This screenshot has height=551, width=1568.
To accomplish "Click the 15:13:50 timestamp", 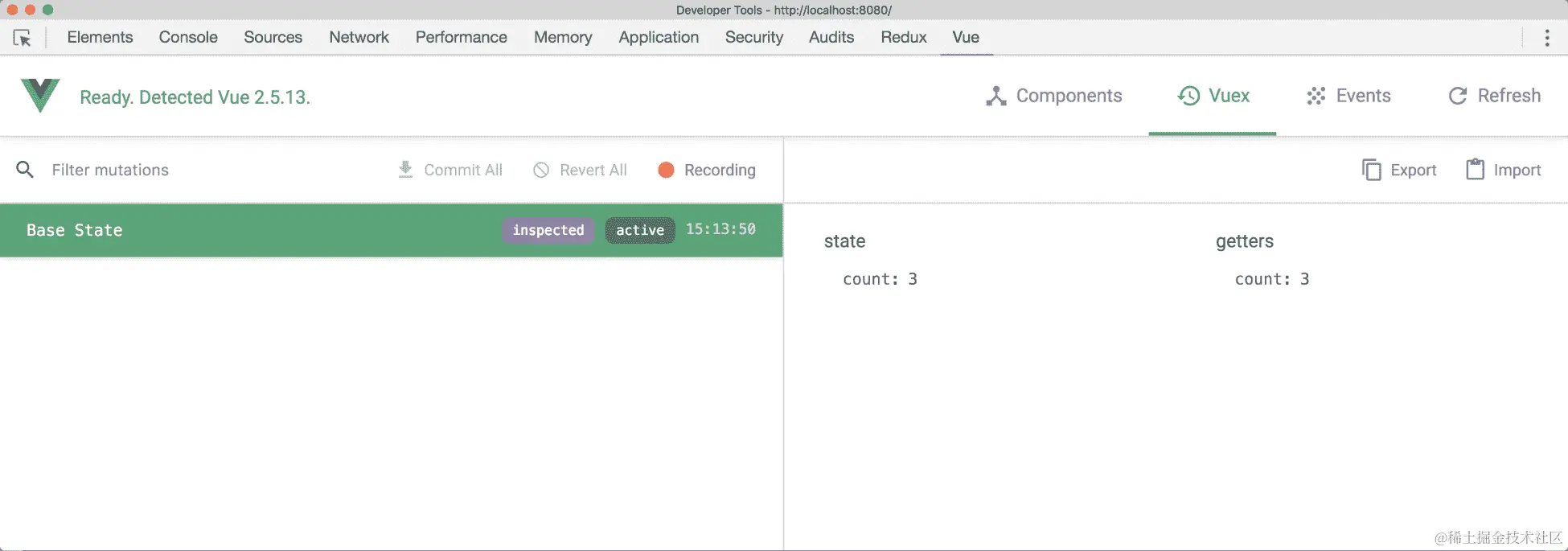I will tap(720, 229).
